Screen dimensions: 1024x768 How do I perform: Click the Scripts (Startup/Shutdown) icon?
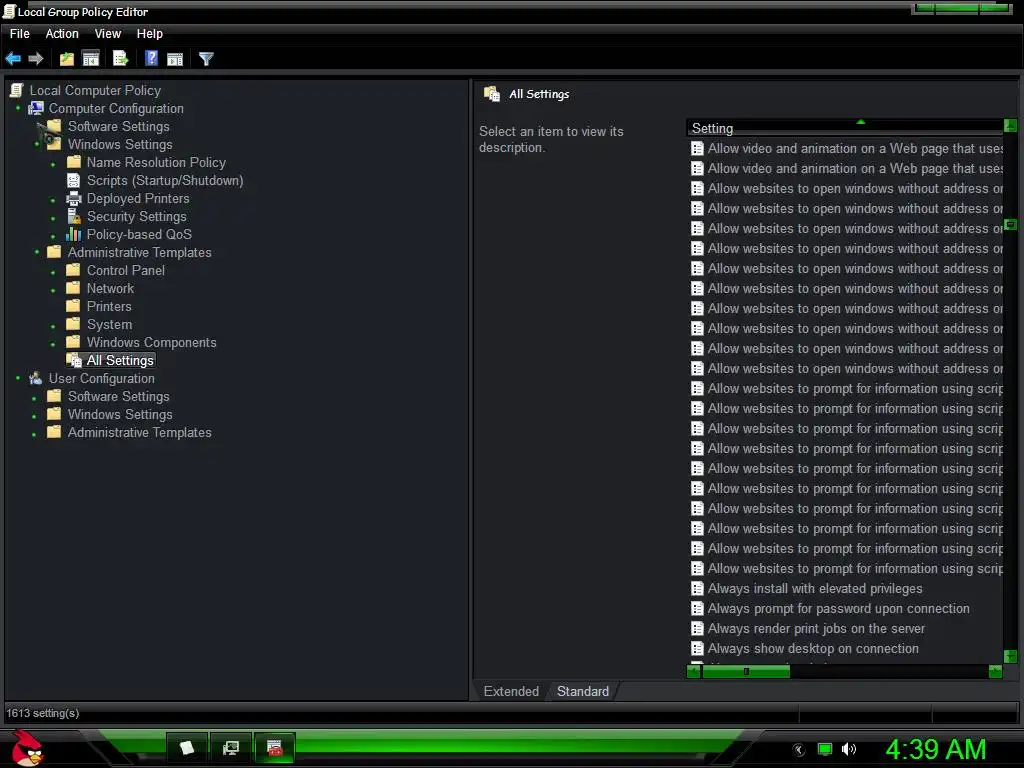pos(74,180)
